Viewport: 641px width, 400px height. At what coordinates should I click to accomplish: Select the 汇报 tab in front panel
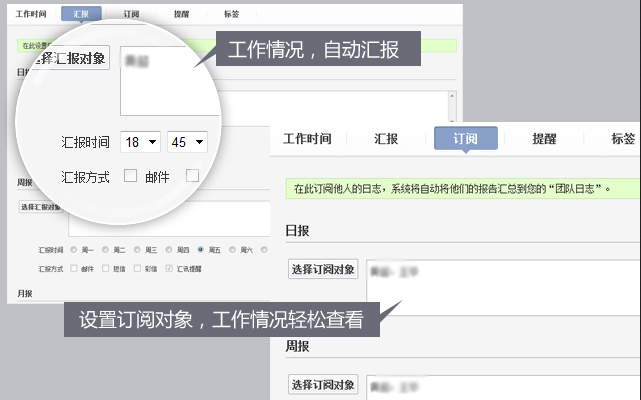pos(387,139)
